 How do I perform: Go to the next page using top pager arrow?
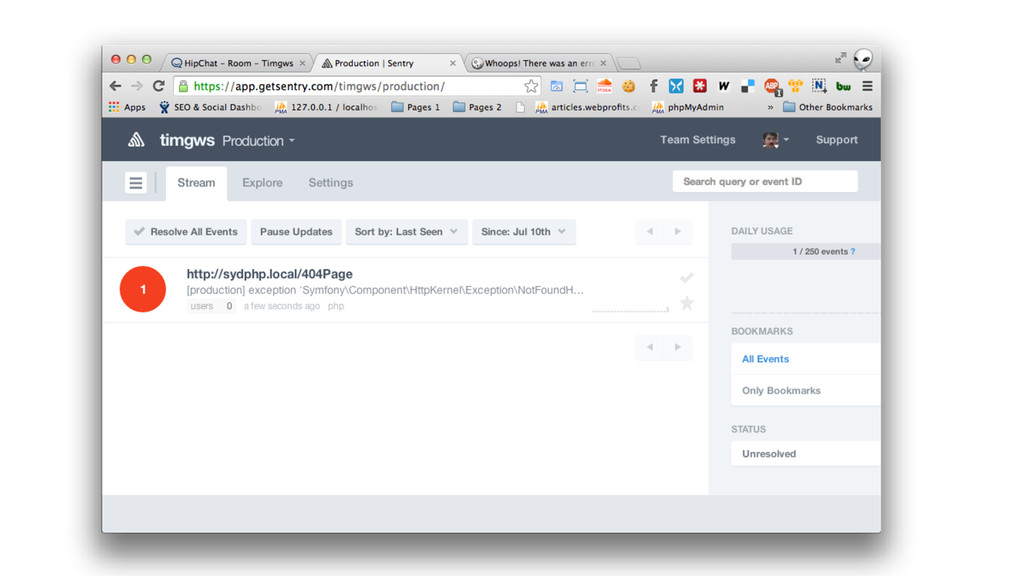pyautogui.click(x=678, y=231)
